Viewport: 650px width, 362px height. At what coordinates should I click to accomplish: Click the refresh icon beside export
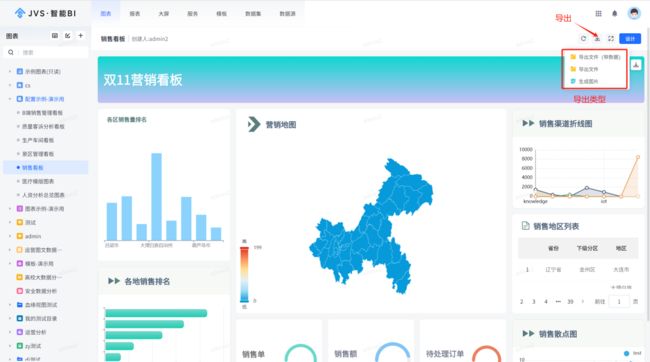pos(583,39)
